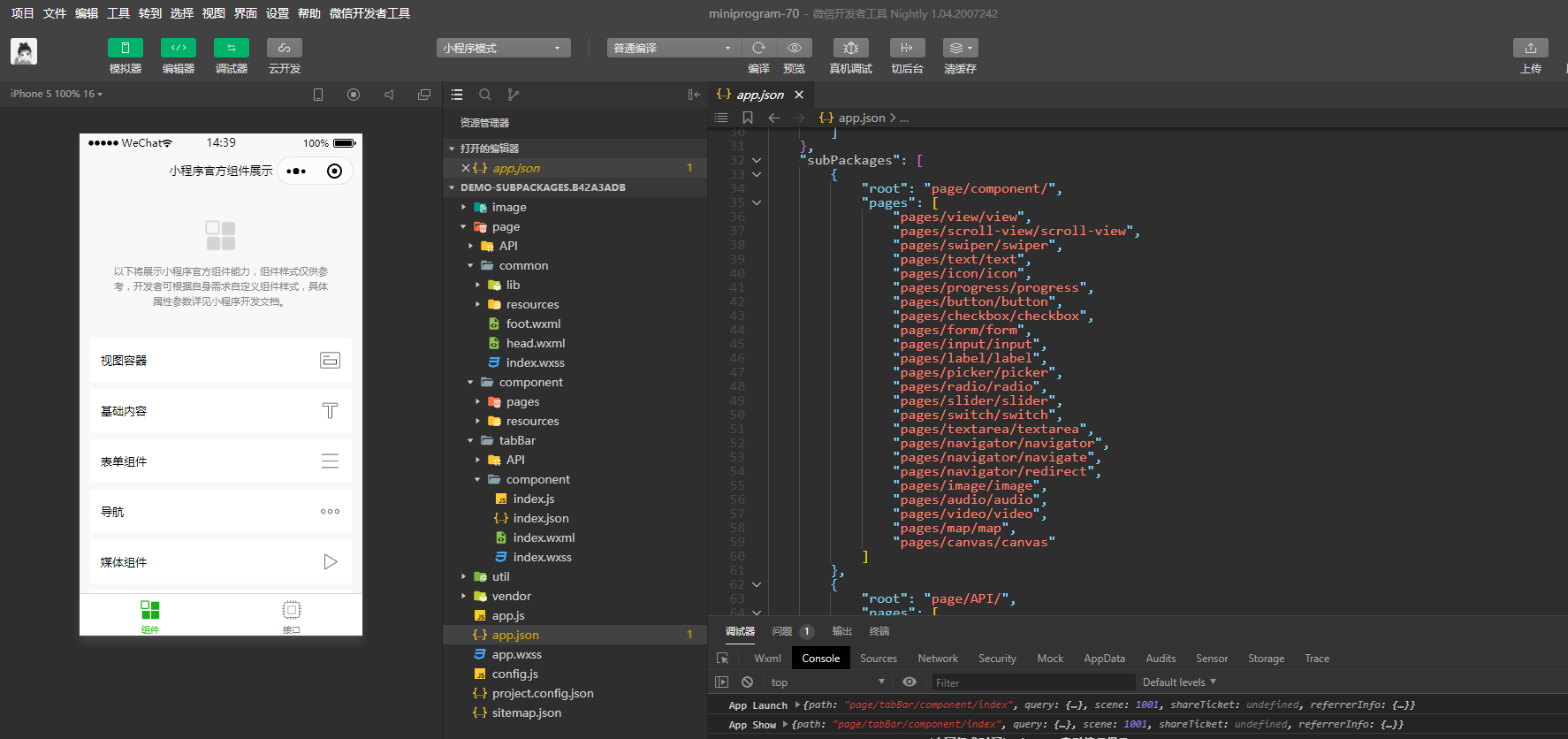This screenshot has height=739, width=1568.
Task: Toggle the 调试器 debugger panel button
Action: (x=231, y=48)
